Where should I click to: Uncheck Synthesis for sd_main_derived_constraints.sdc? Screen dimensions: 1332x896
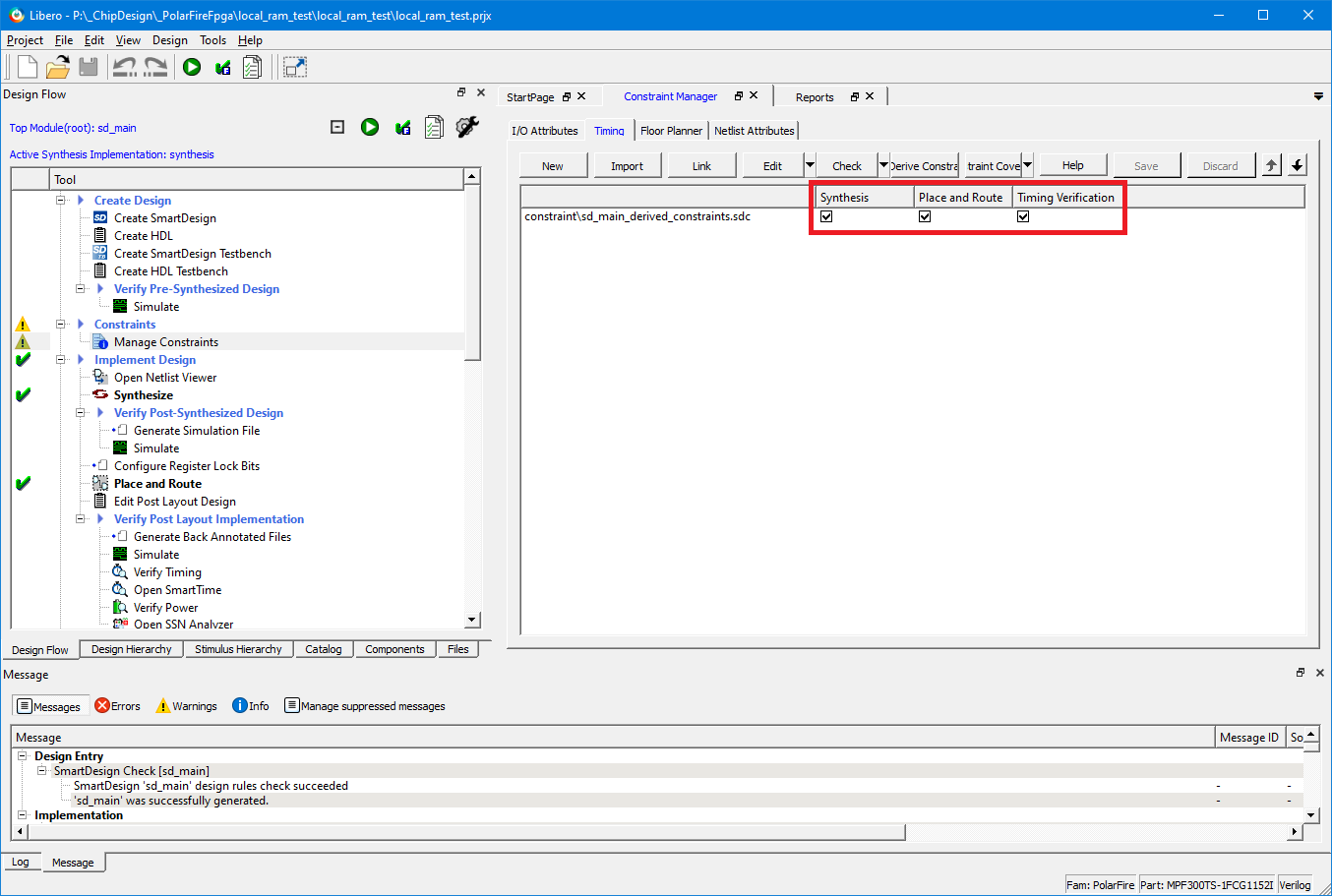click(826, 216)
